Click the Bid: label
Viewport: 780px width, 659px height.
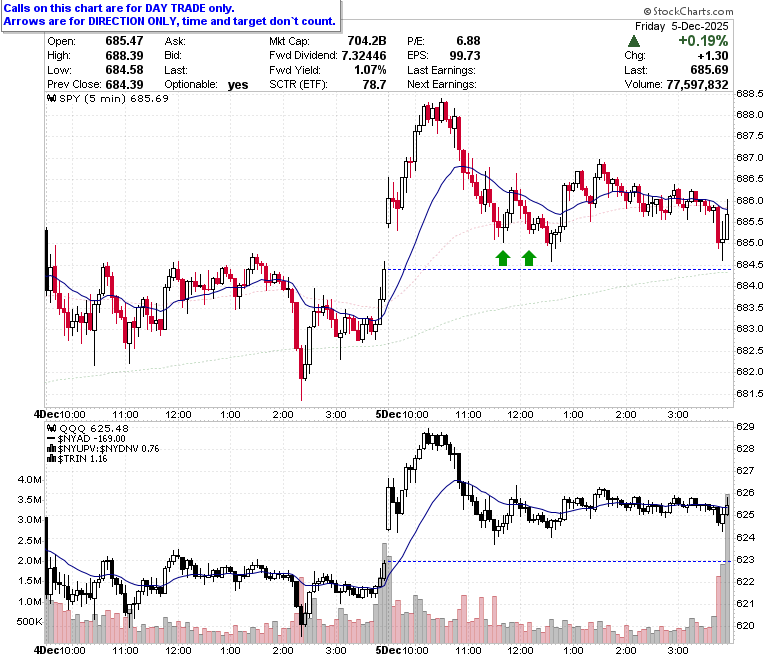(x=173, y=56)
